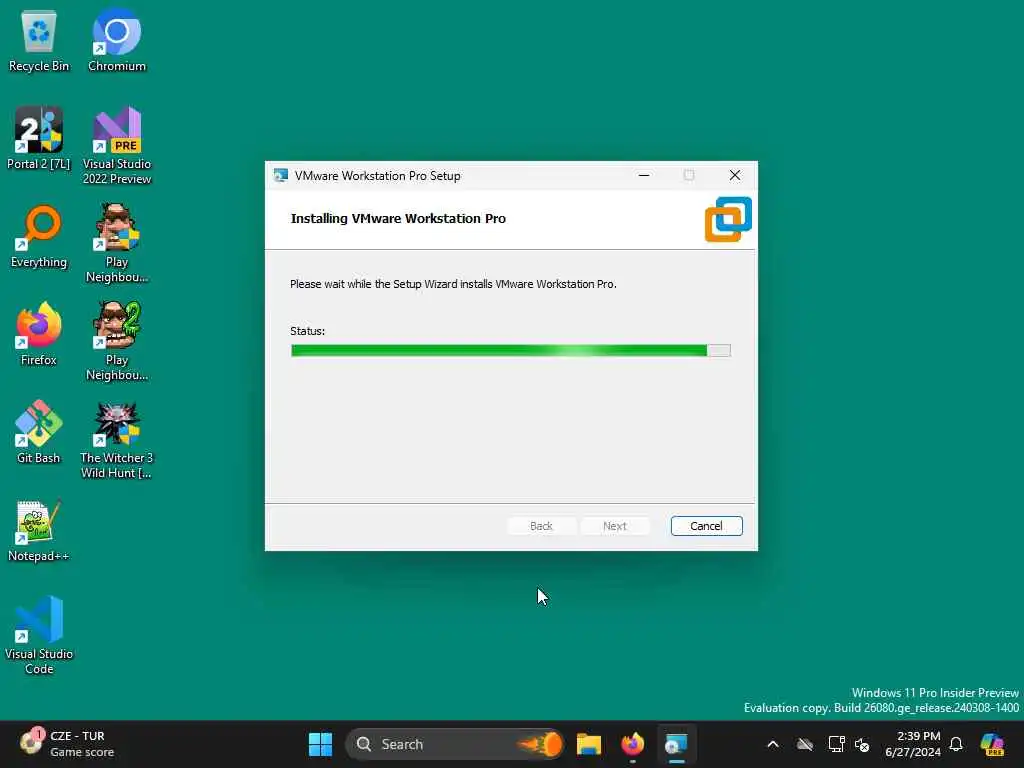
Task: Click the muted volume tray icon
Action: 862,744
